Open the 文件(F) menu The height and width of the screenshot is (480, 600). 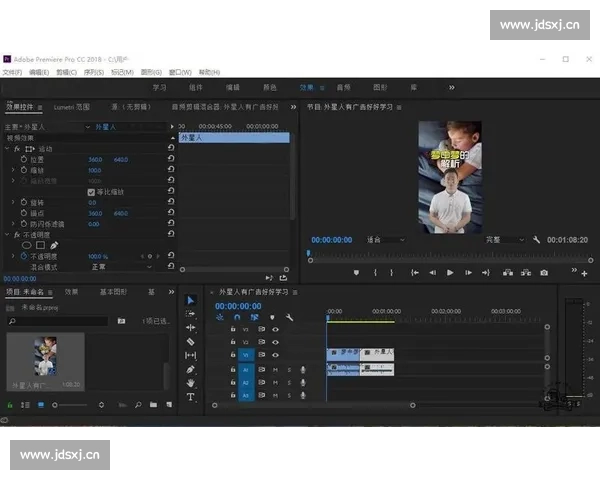12,72
